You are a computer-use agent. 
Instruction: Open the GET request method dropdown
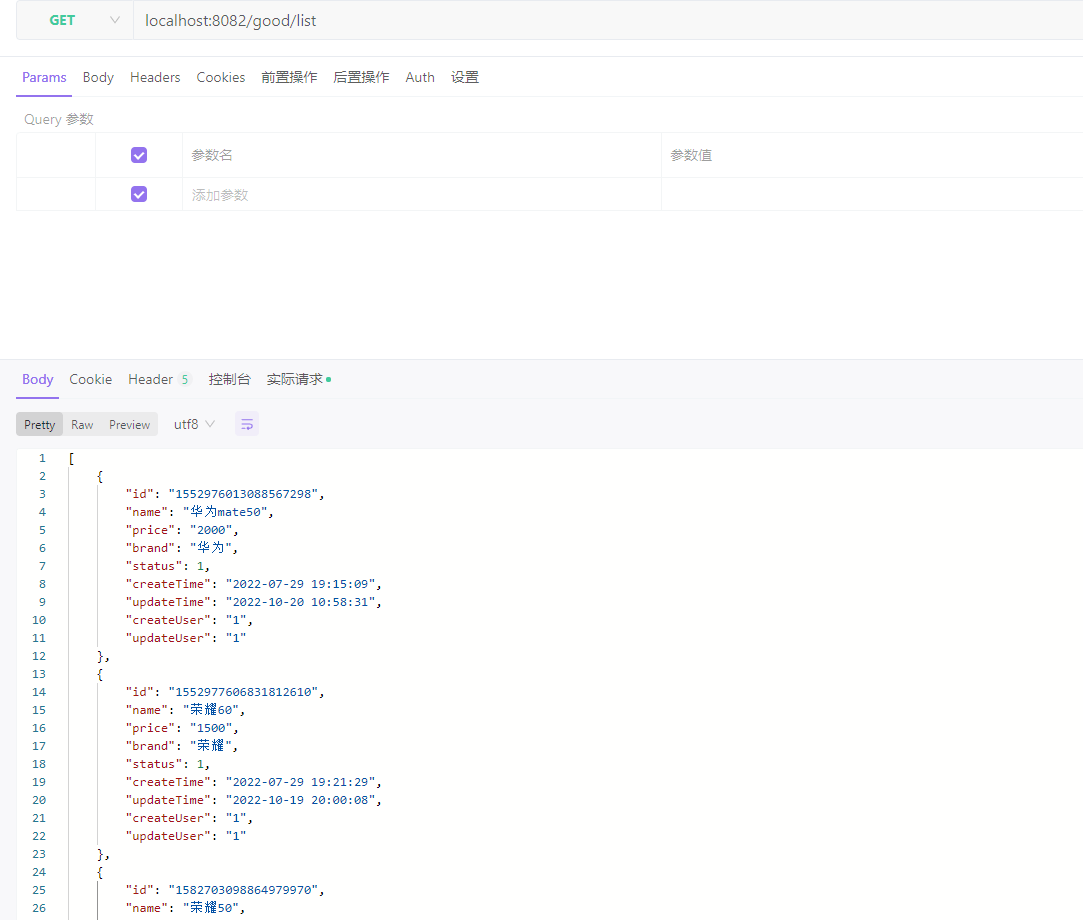(75, 20)
